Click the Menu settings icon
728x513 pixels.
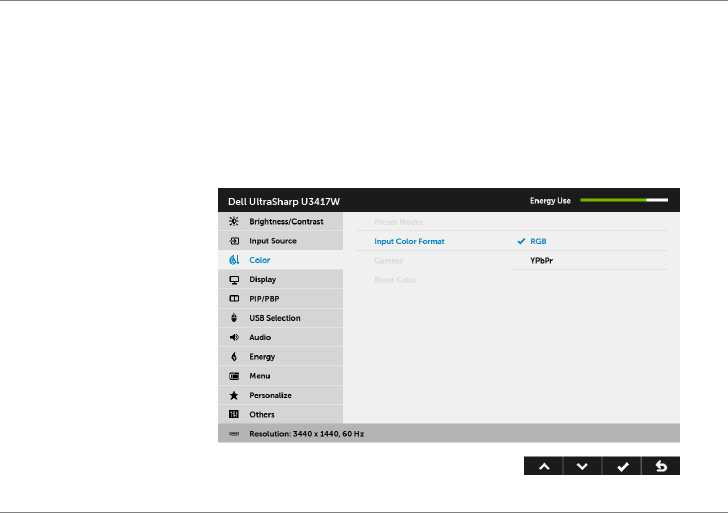tap(234, 376)
